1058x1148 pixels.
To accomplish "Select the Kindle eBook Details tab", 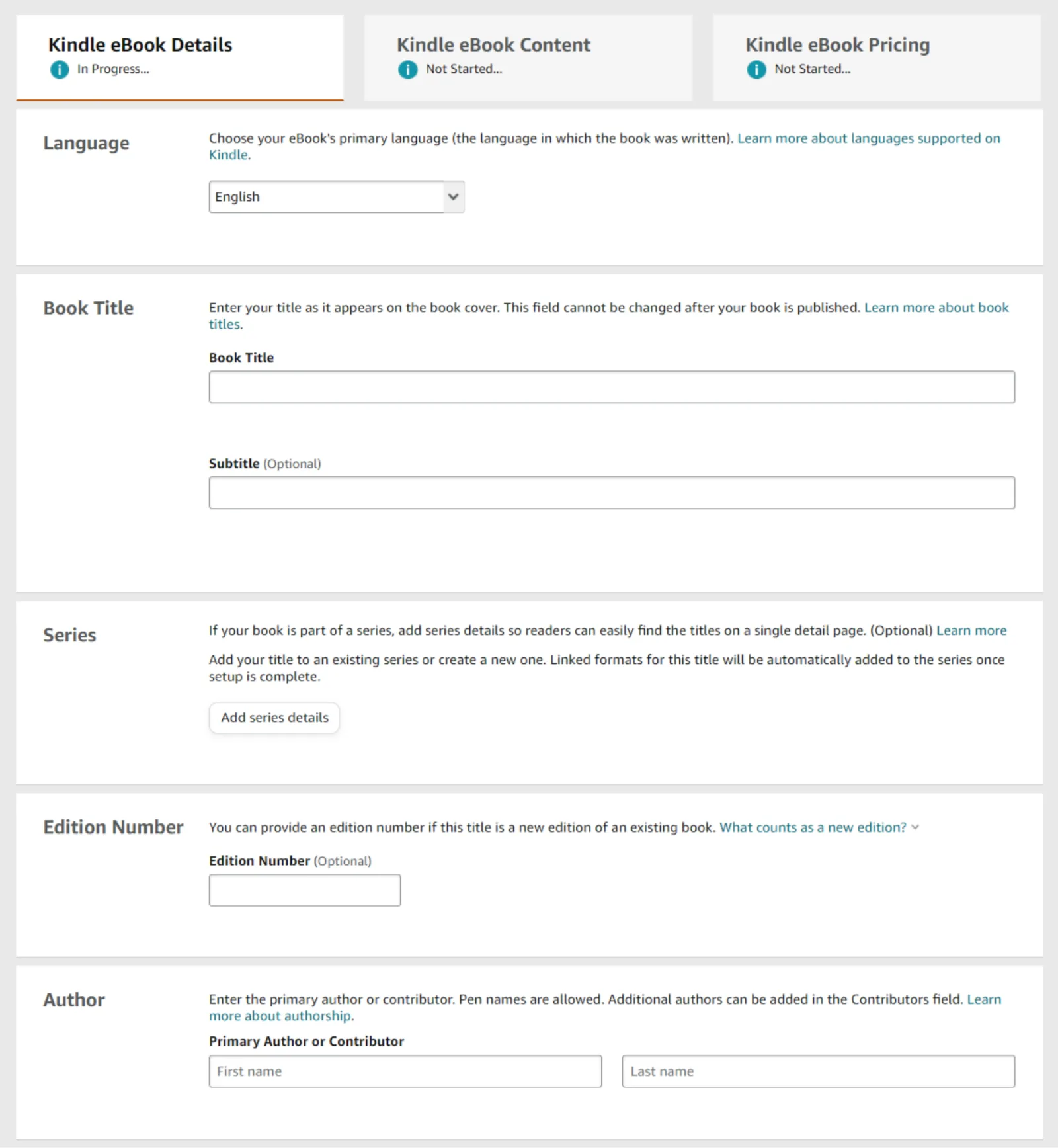I will point(179,57).
